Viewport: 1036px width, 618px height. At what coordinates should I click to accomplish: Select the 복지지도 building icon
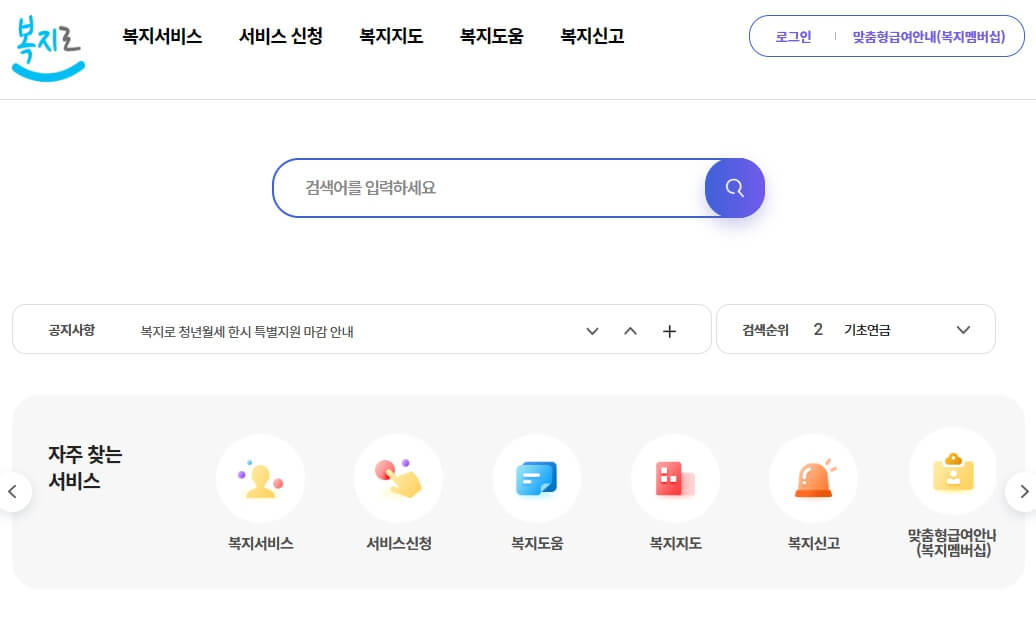pos(675,478)
